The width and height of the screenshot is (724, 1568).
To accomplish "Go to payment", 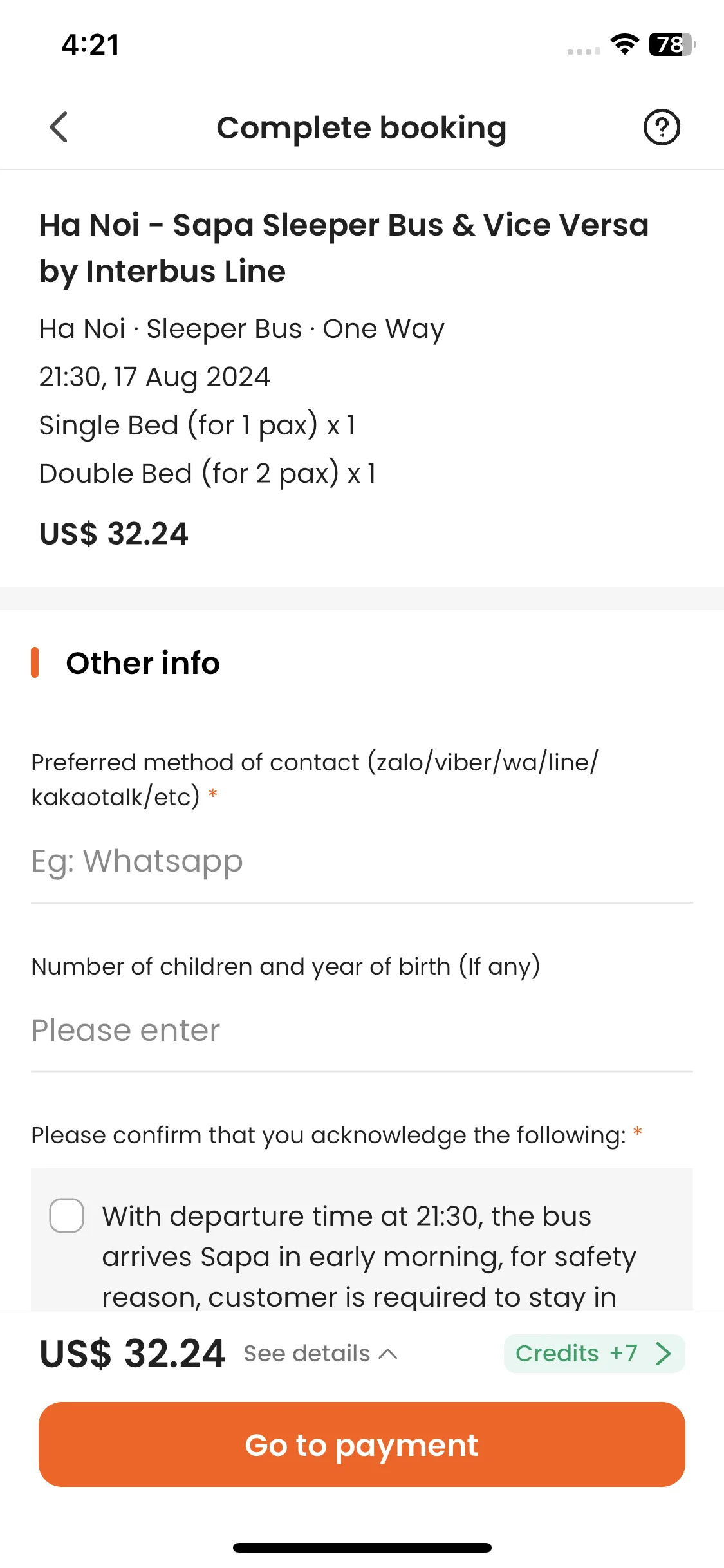I will click(362, 1444).
